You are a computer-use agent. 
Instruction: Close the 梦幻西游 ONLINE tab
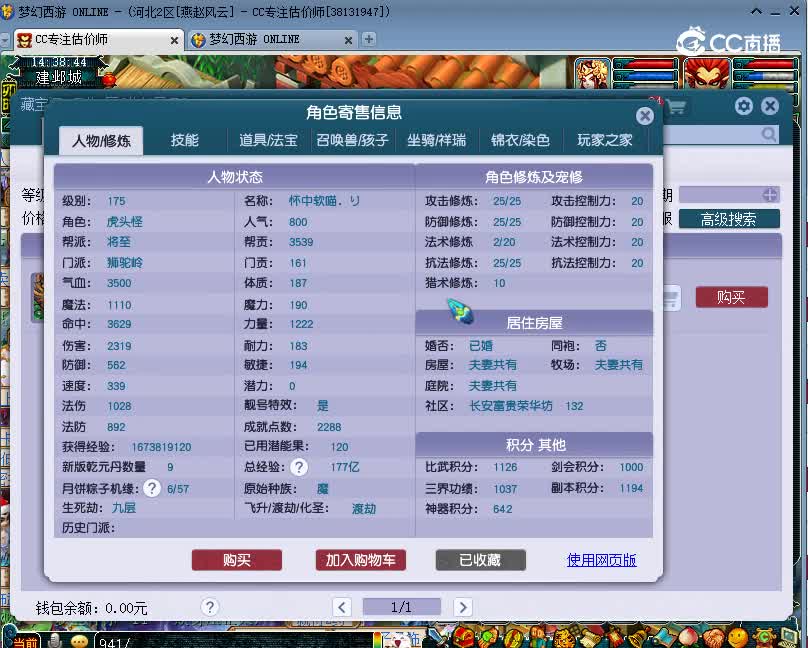tap(348, 40)
